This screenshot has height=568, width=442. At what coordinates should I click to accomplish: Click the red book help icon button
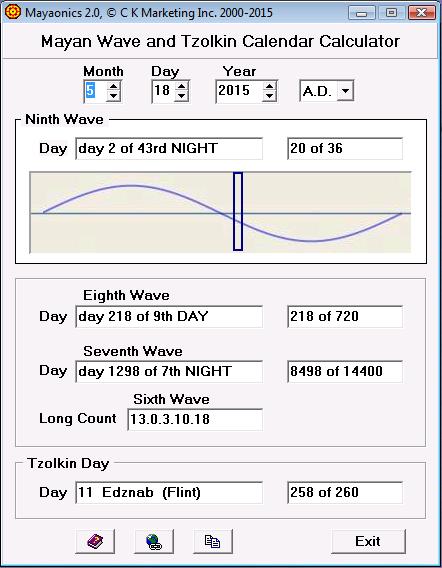95,541
